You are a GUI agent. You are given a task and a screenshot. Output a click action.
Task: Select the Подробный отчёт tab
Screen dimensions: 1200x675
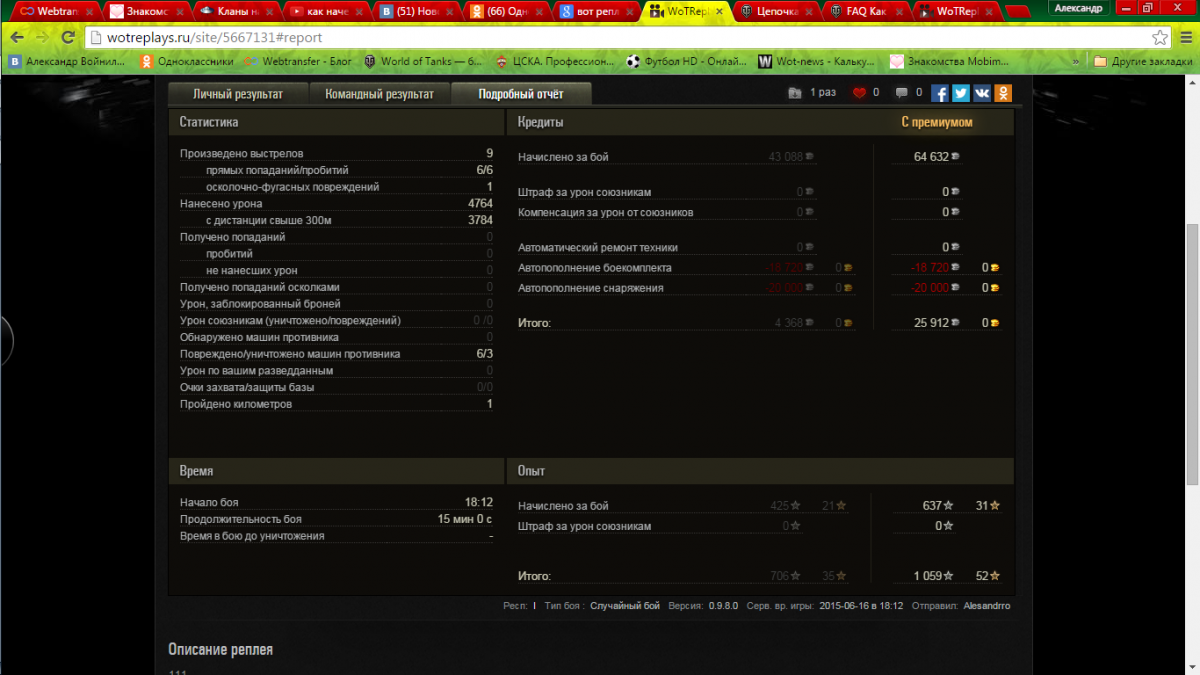[521, 94]
